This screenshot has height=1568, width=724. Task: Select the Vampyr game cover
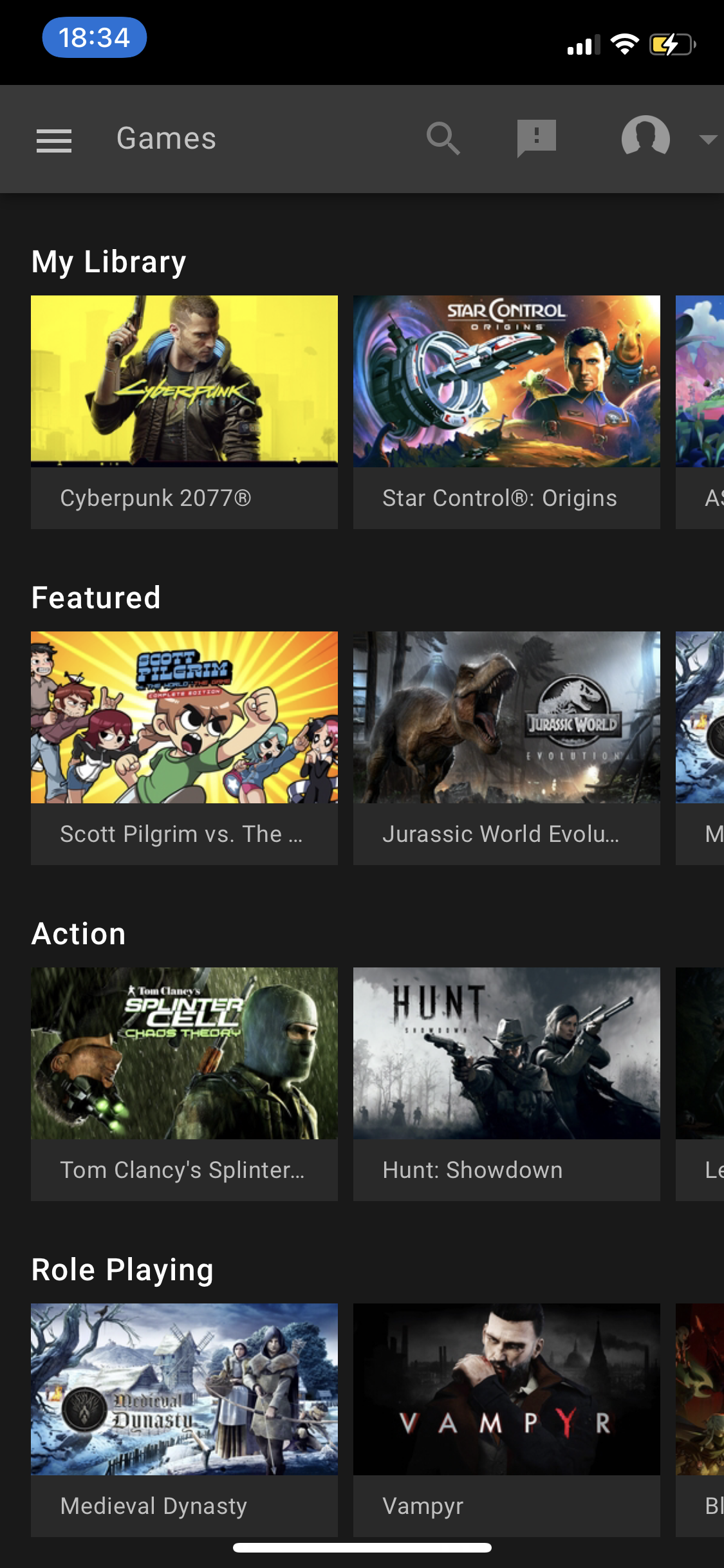(x=506, y=1388)
